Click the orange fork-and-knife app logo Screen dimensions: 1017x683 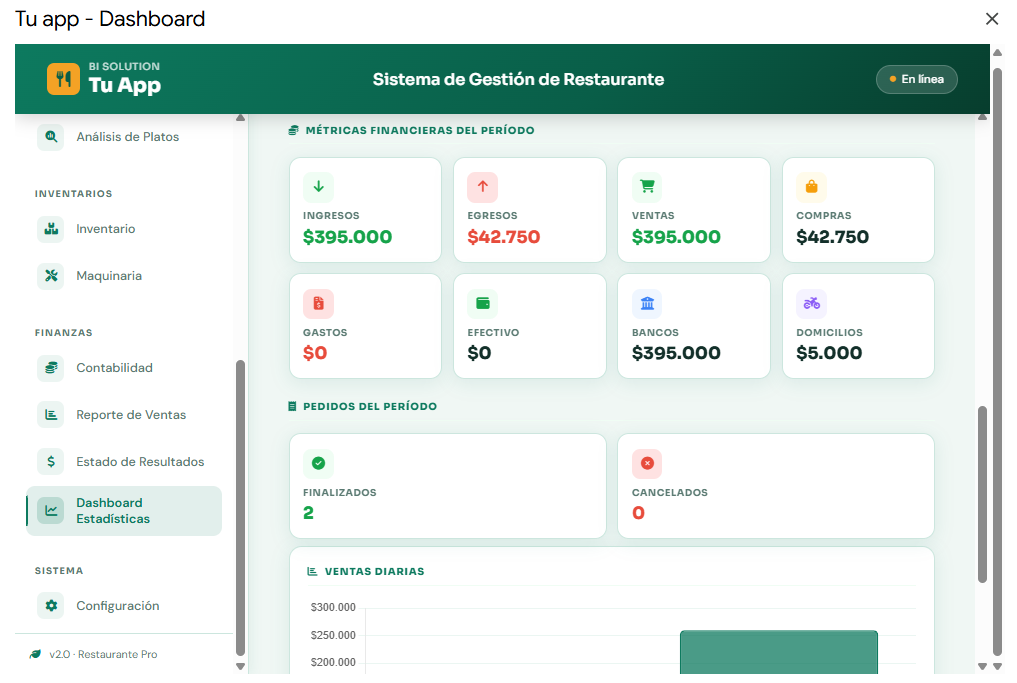point(63,79)
